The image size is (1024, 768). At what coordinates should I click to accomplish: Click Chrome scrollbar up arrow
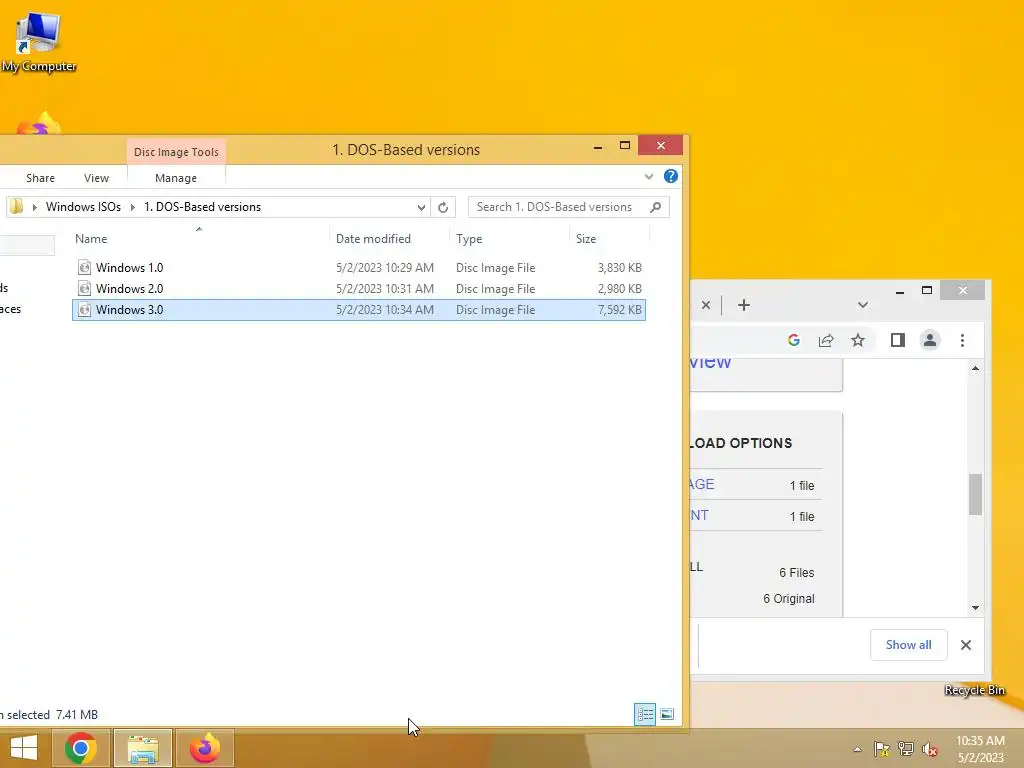pyautogui.click(x=975, y=368)
